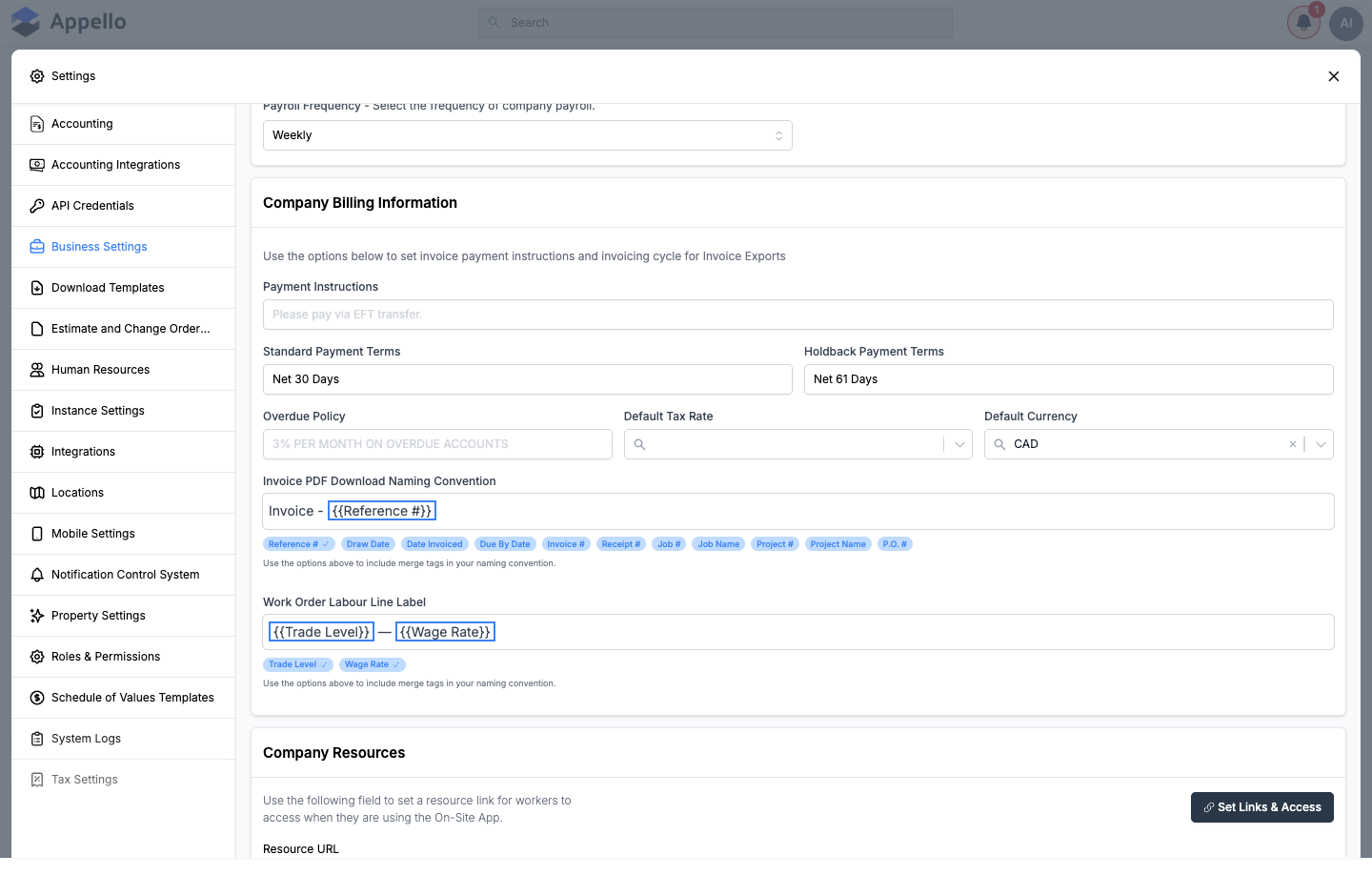
Task: Click the top Search box
Action: click(715, 23)
